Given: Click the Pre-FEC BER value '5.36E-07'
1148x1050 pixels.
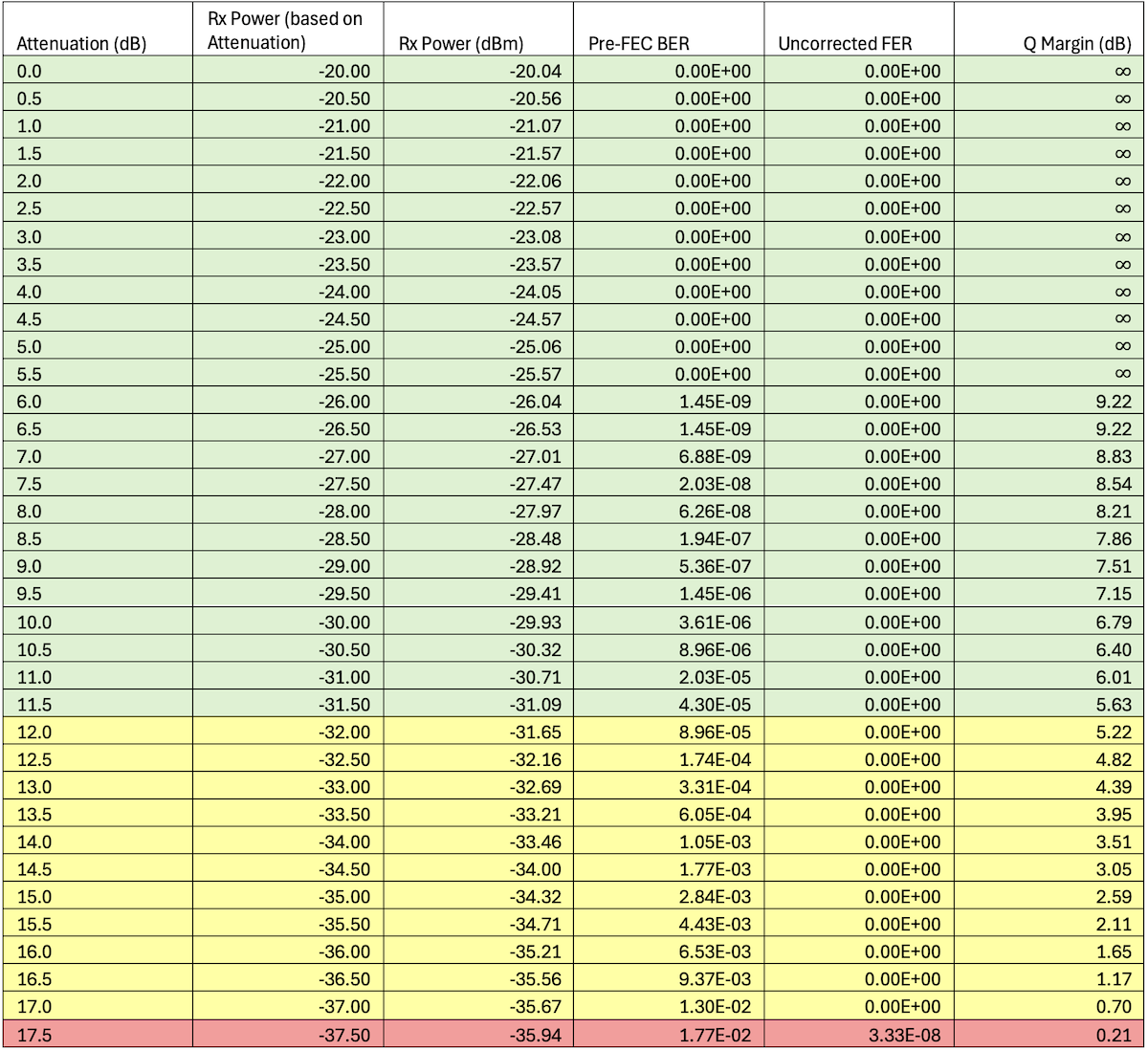Looking at the screenshot, I should tap(669, 567).
